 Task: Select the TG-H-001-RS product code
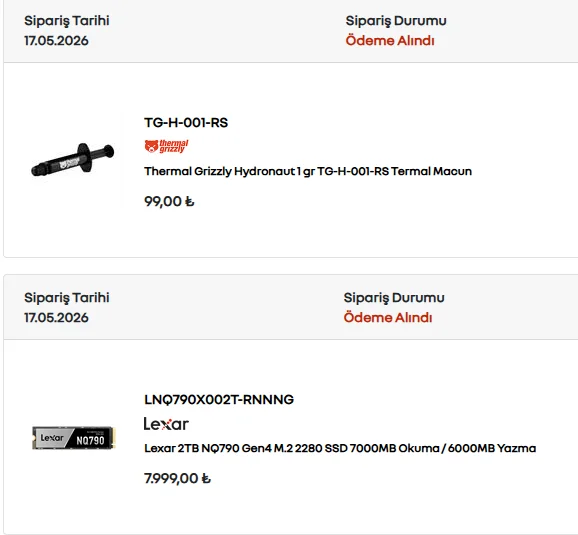pos(186,122)
